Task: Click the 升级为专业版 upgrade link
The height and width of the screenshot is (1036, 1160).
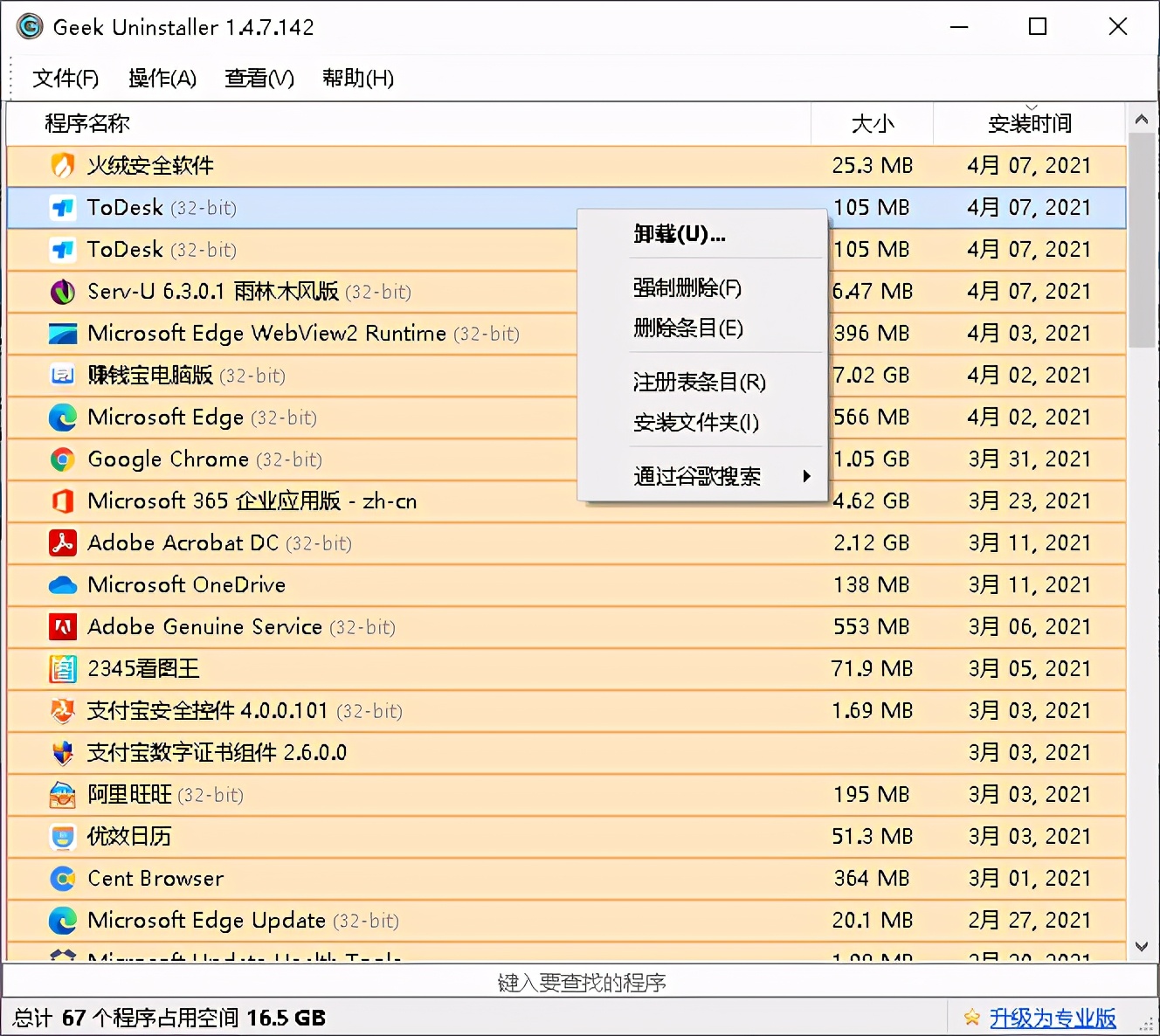Action: [x=1053, y=1018]
